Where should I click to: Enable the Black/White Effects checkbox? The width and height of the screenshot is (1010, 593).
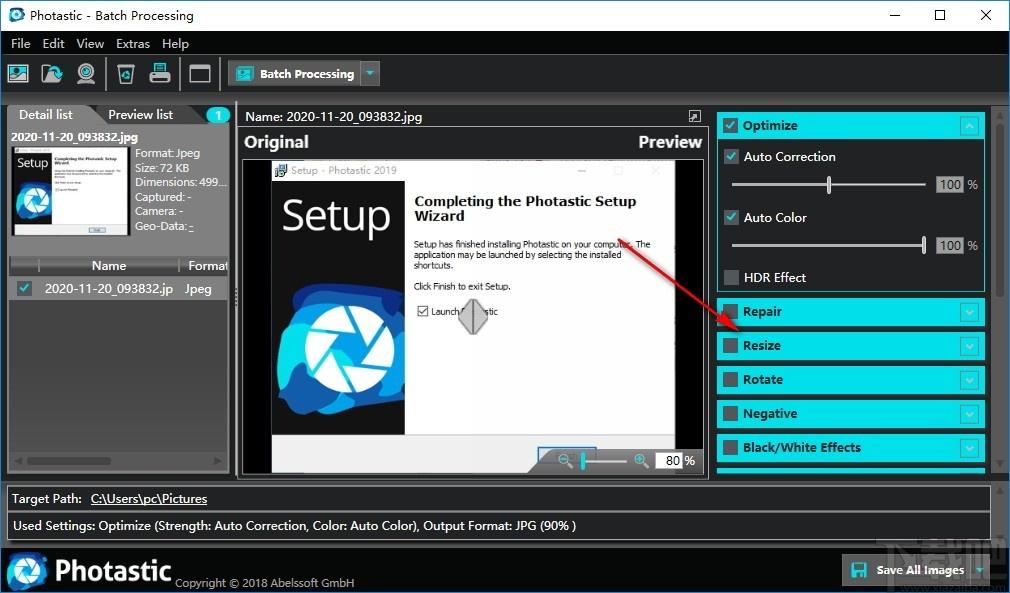(x=730, y=447)
